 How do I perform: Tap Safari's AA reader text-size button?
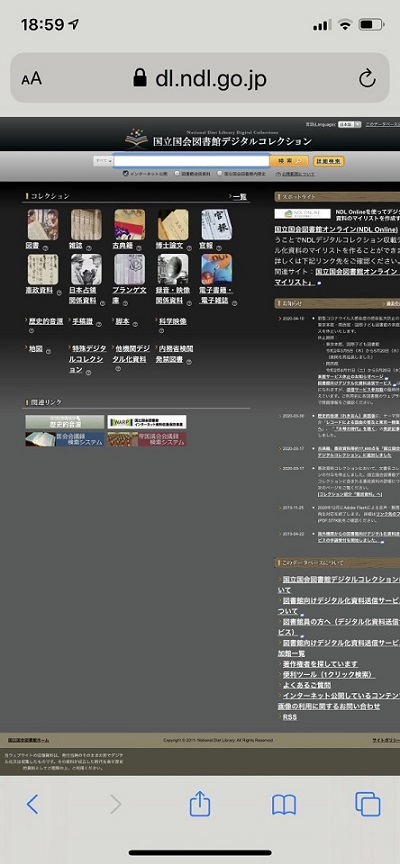[x=31, y=79]
